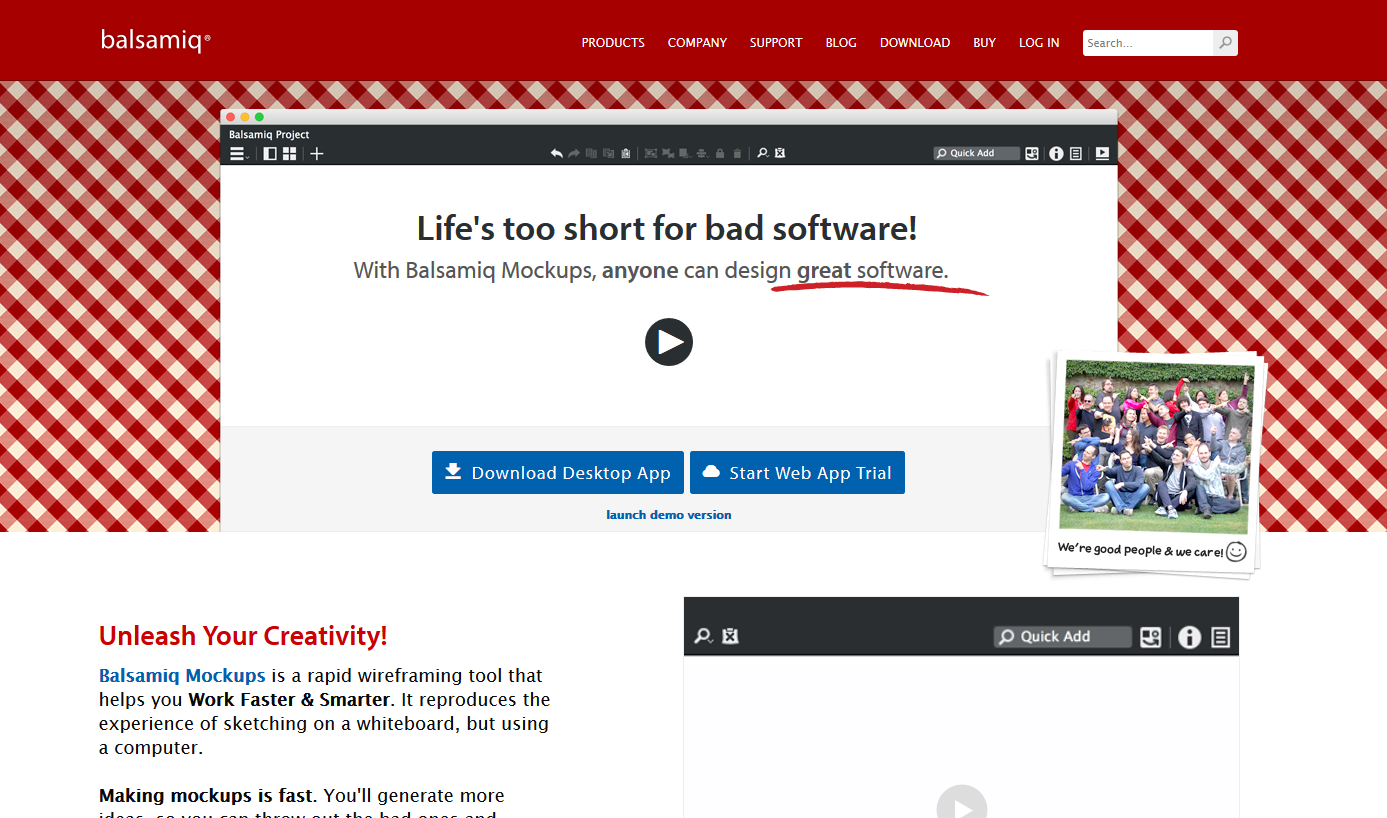Screen dimensions: 1387x818
Task: Click Quick Add box in lower video
Action: (x=1063, y=636)
